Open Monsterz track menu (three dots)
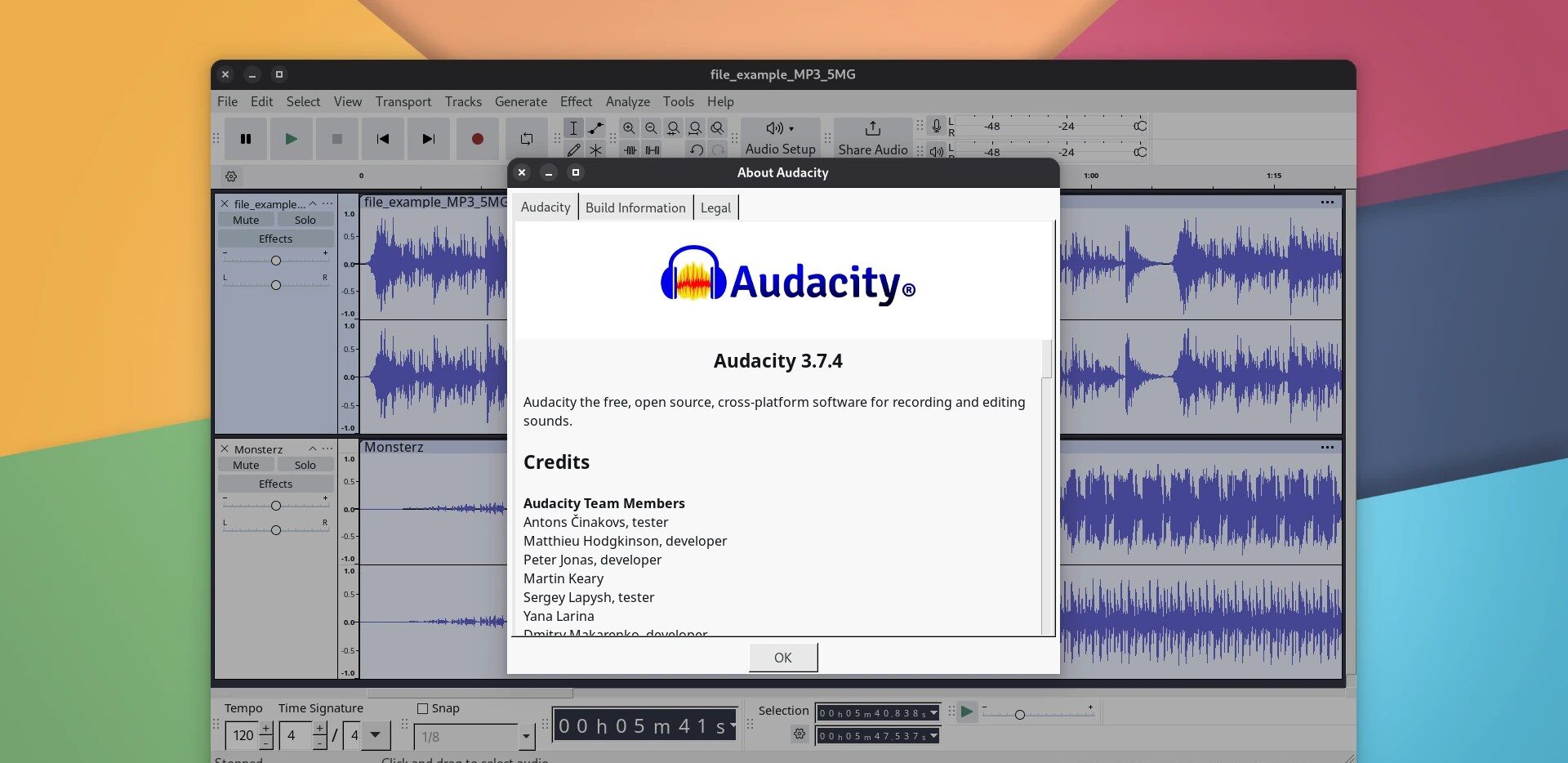The height and width of the screenshot is (763, 1568). 327,448
